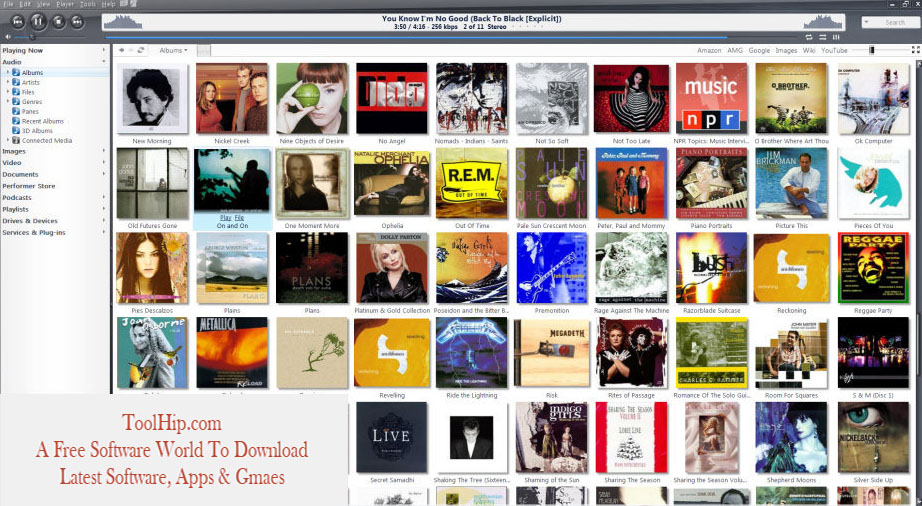Go forward with the right arrow icon

pos(131,51)
